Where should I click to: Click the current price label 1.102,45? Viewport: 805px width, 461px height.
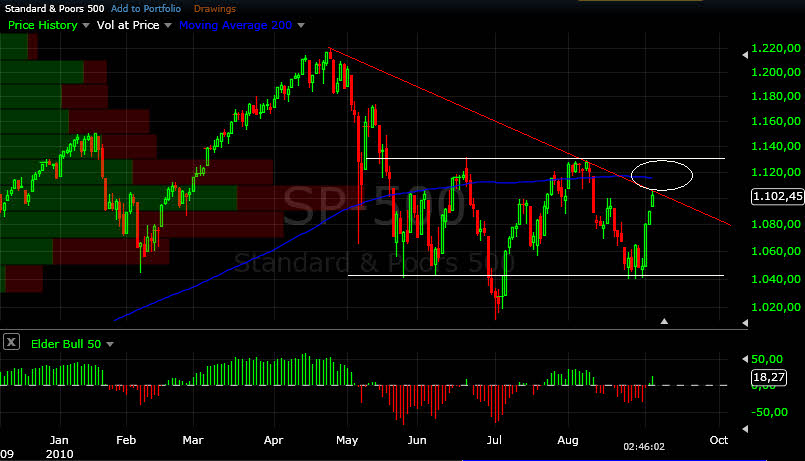pyautogui.click(x=777, y=196)
